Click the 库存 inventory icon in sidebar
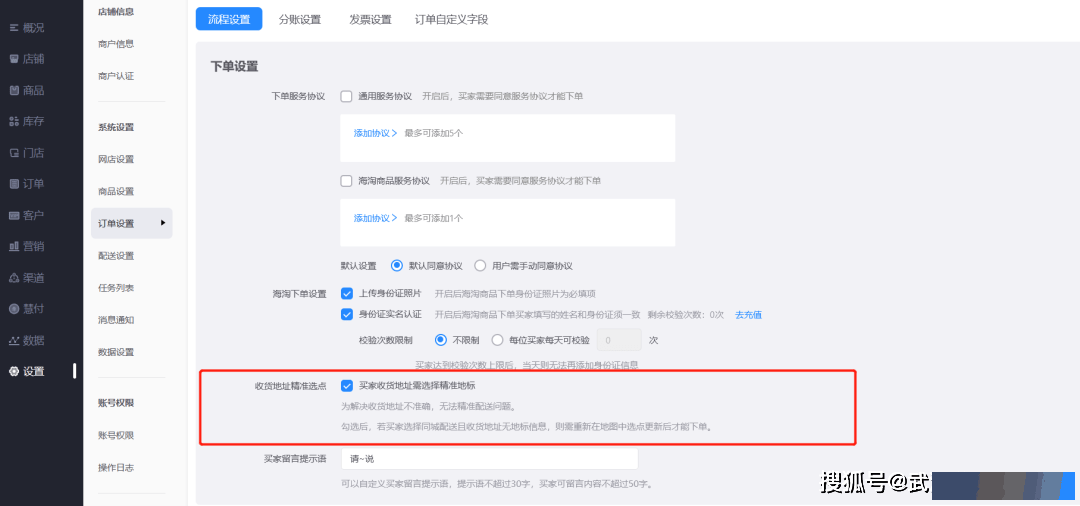 [x=14, y=122]
